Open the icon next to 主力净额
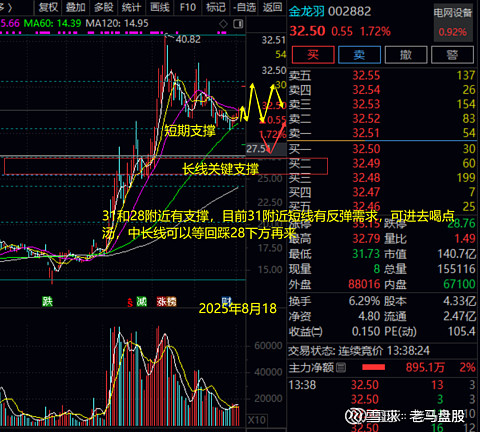 (x=341, y=368)
